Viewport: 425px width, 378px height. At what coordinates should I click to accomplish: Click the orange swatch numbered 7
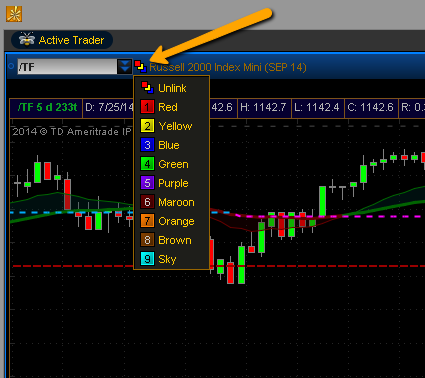point(147,221)
